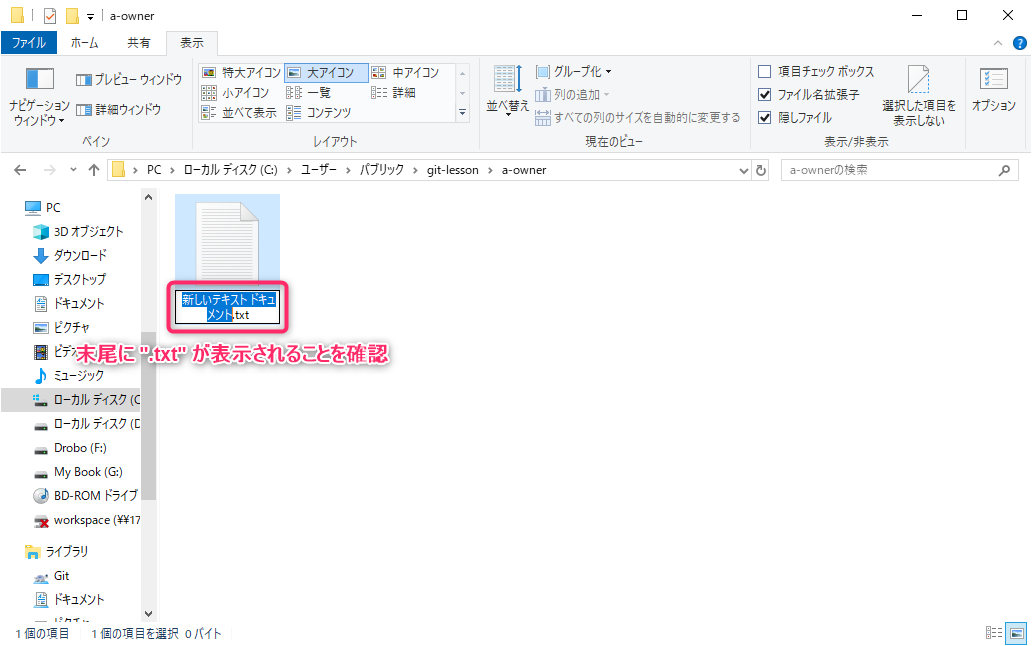
Task: Select Extra large icons (特大アイコン) layout
Action: [x=241, y=72]
